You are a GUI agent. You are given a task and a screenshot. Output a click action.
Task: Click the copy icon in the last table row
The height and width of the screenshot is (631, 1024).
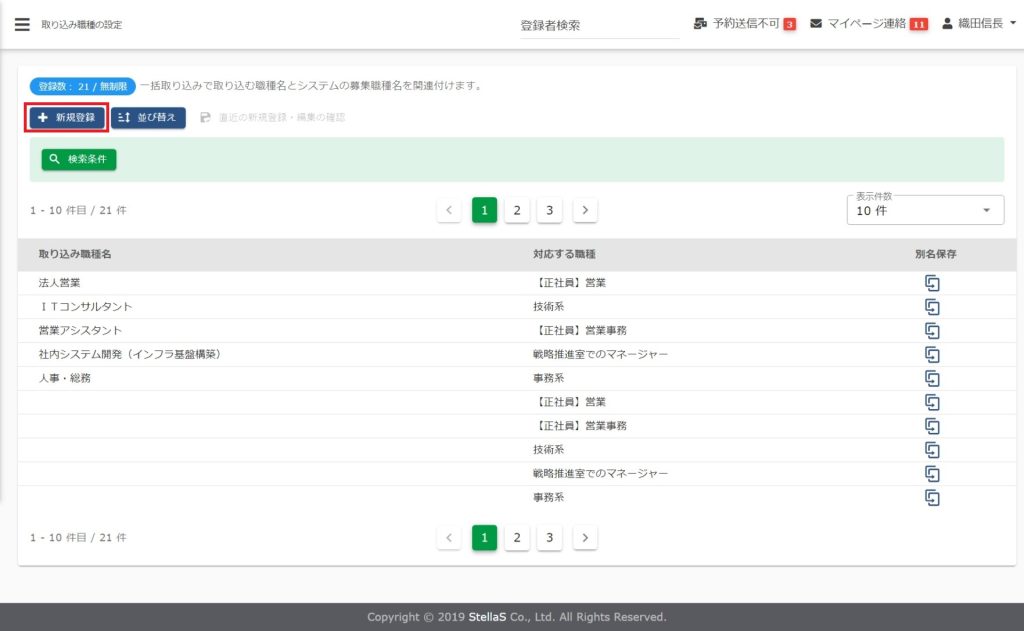(932, 497)
